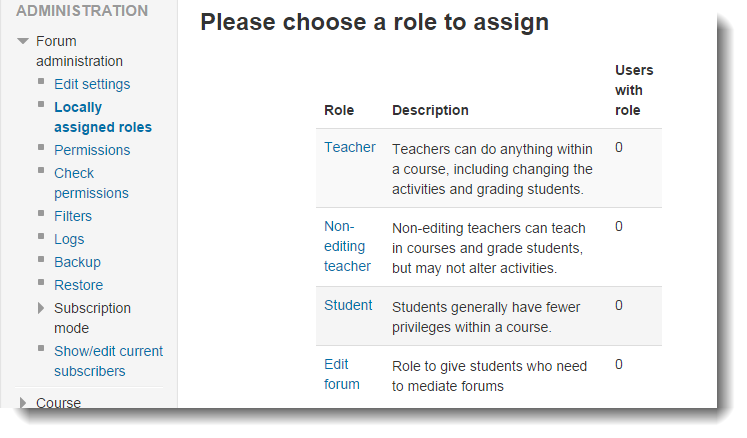This screenshot has width=747, height=438.
Task: Choose the Student role
Action: (348, 306)
